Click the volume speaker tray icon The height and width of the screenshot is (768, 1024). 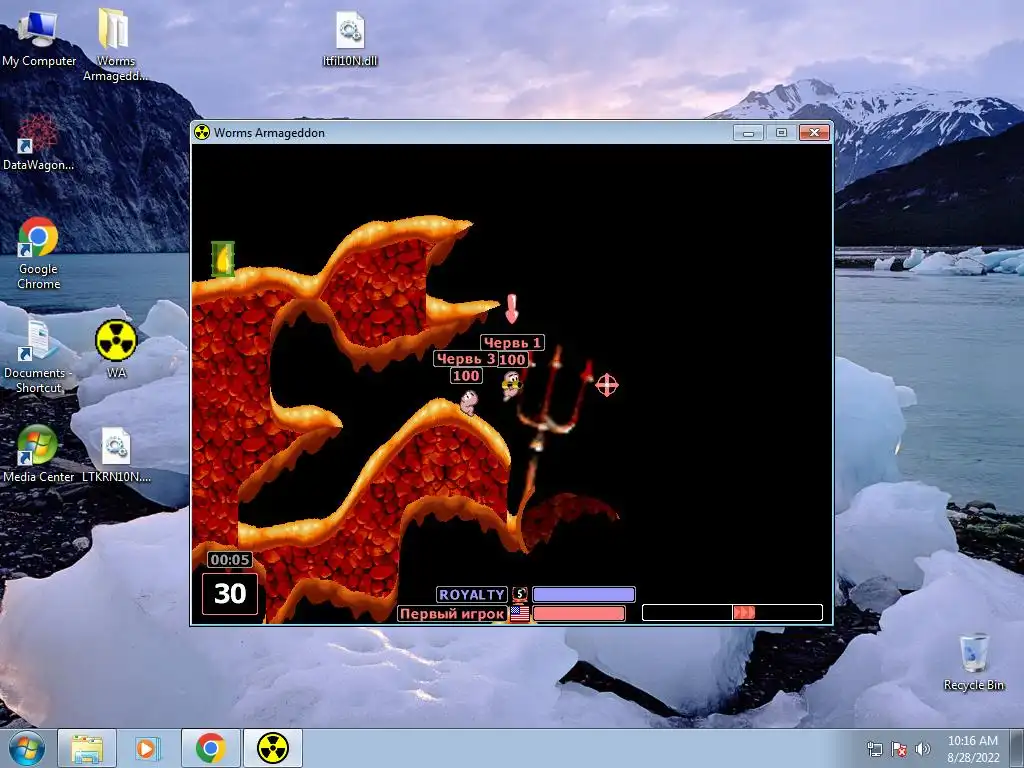[x=922, y=749]
